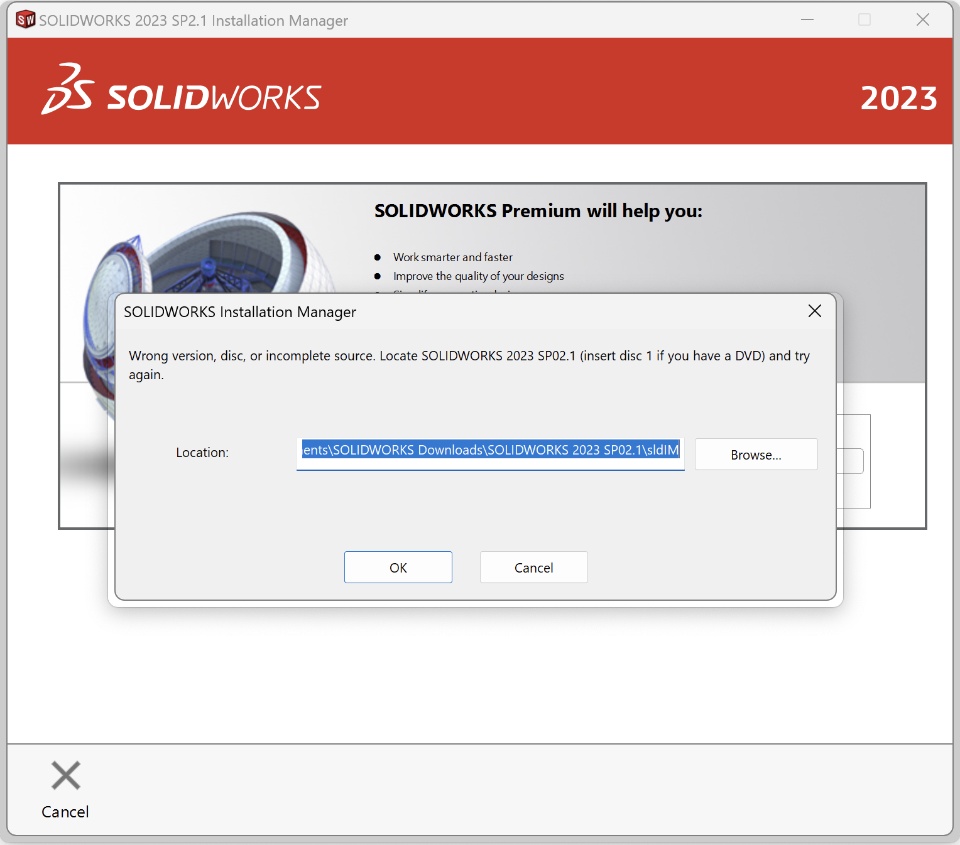Click the dialog title 'SOLIDWORKS Installation Manager'
The image size is (960, 845).
[x=239, y=312]
